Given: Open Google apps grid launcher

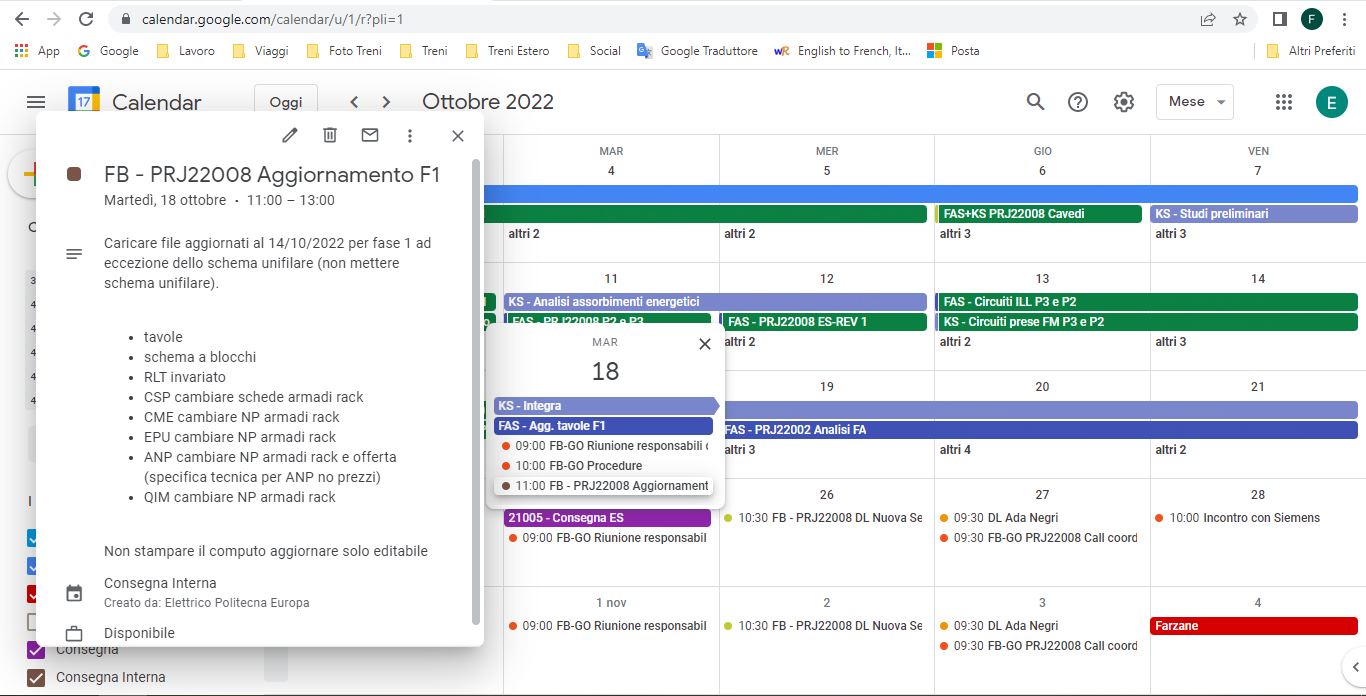Looking at the screenshot, I should 1285,102.
